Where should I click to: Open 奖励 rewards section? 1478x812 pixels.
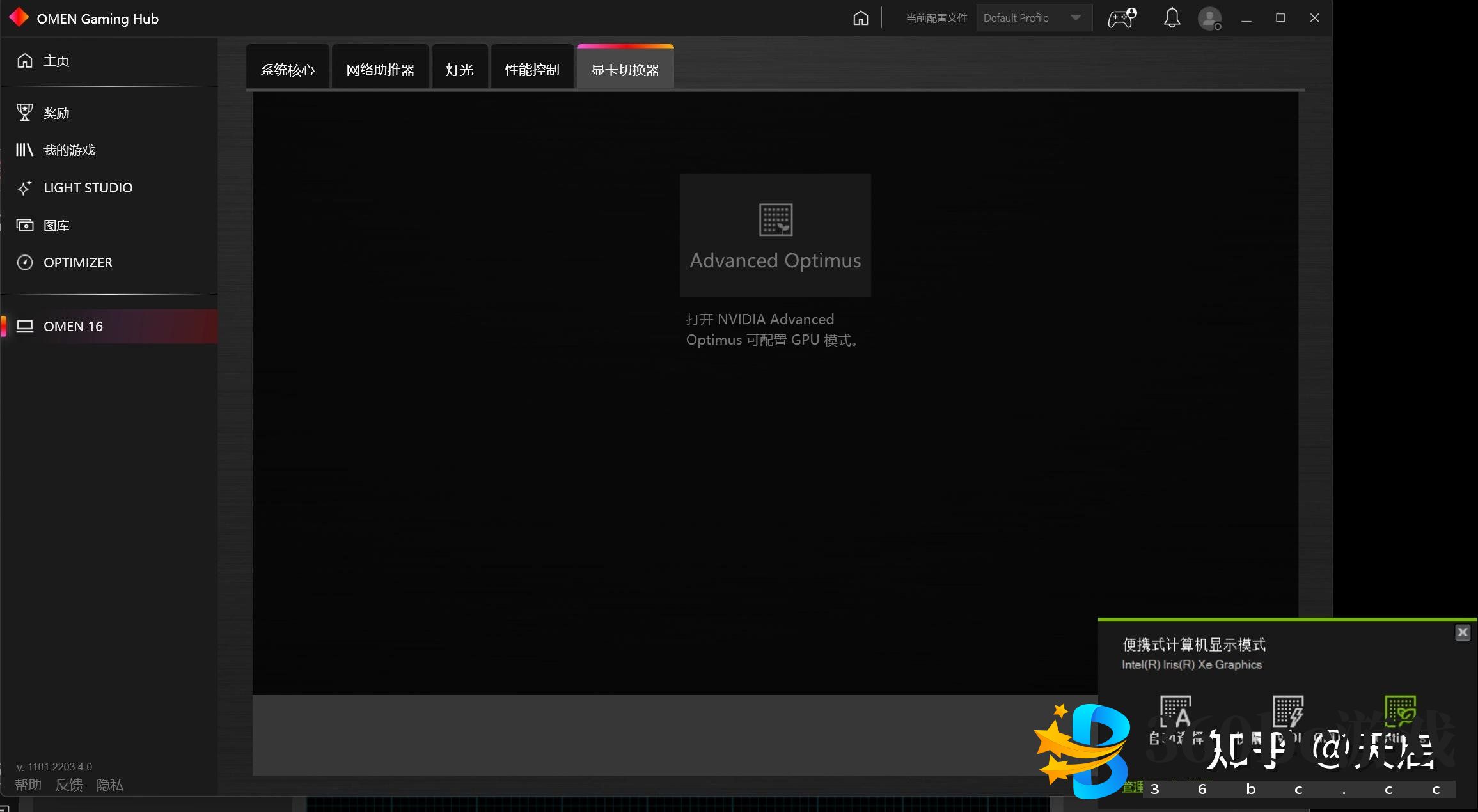(x=56, y=113)
